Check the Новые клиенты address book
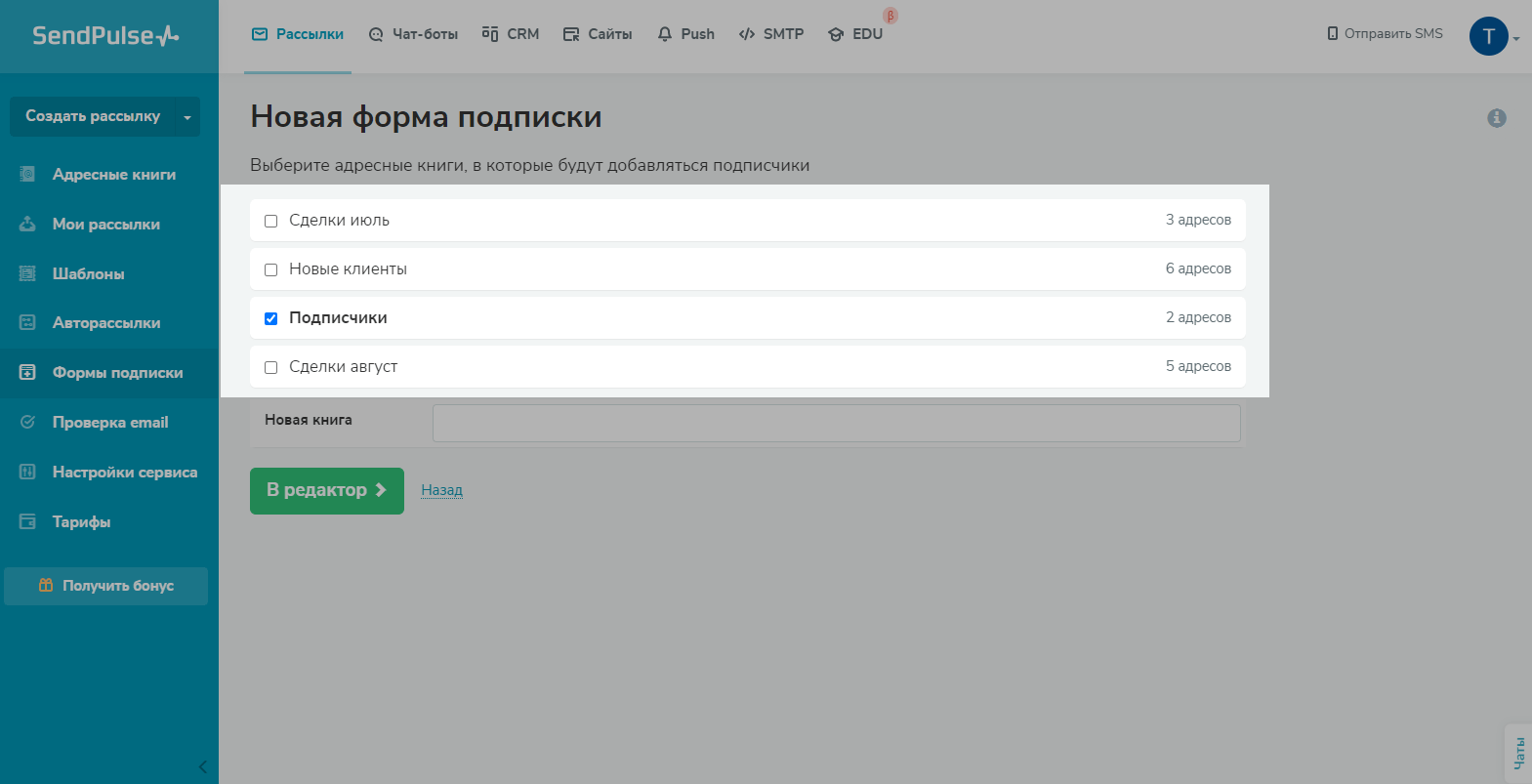 pos(271,269)
